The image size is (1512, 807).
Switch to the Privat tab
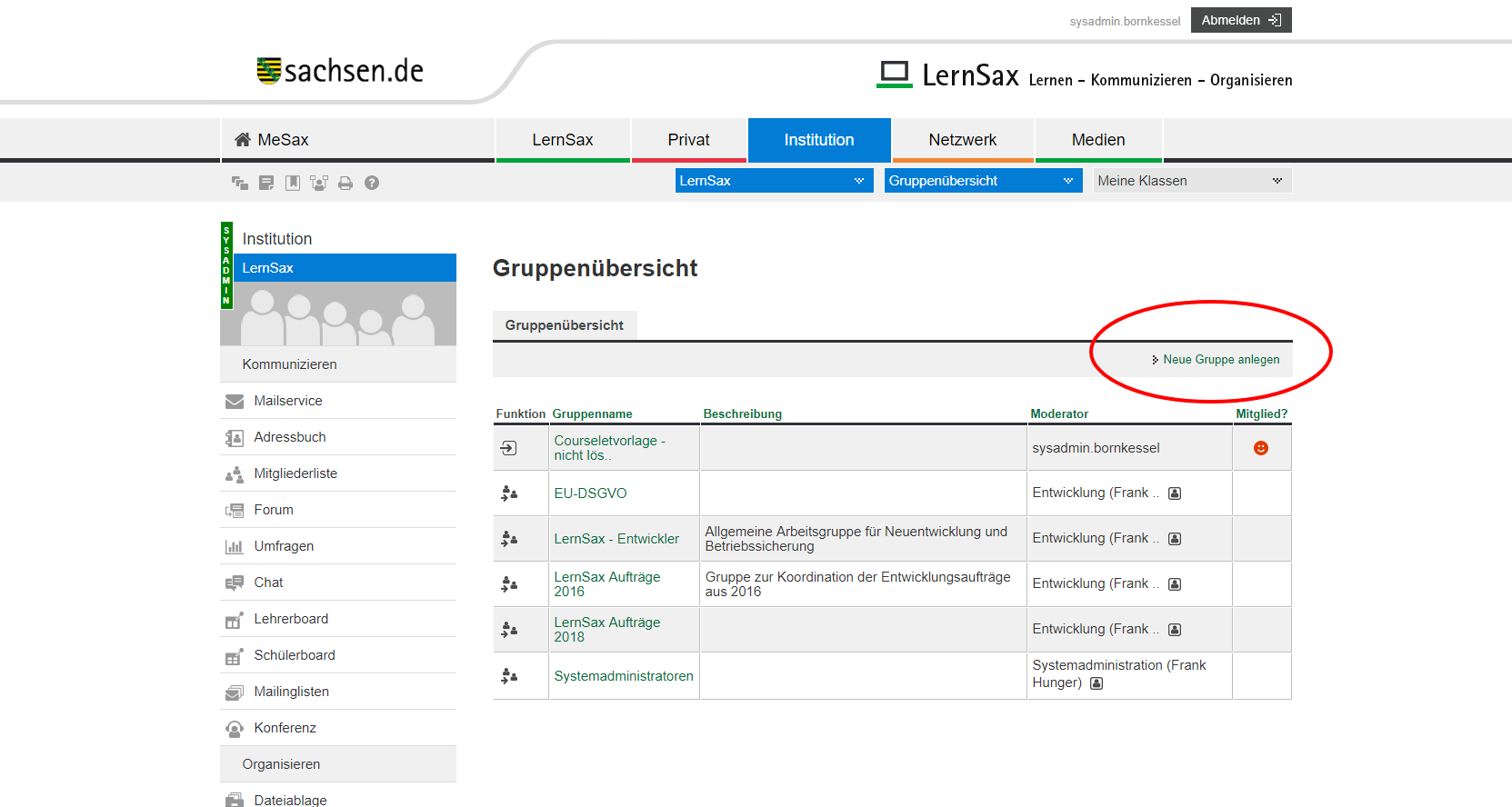pyautogui.click(x=688, y=140)
